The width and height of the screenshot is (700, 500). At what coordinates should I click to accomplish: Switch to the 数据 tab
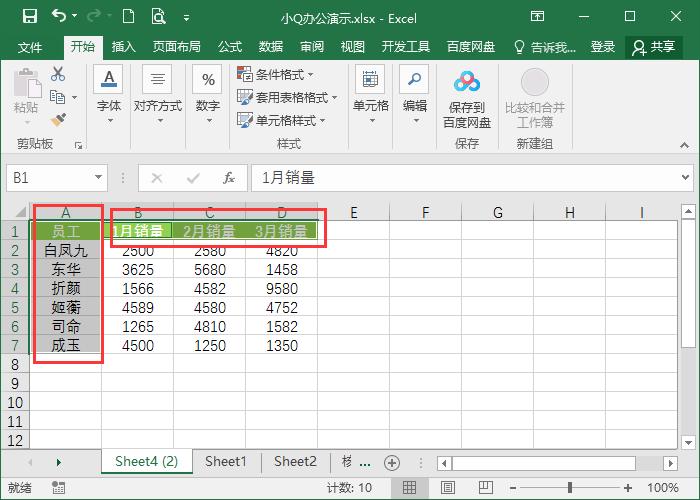tap(271, 46)
